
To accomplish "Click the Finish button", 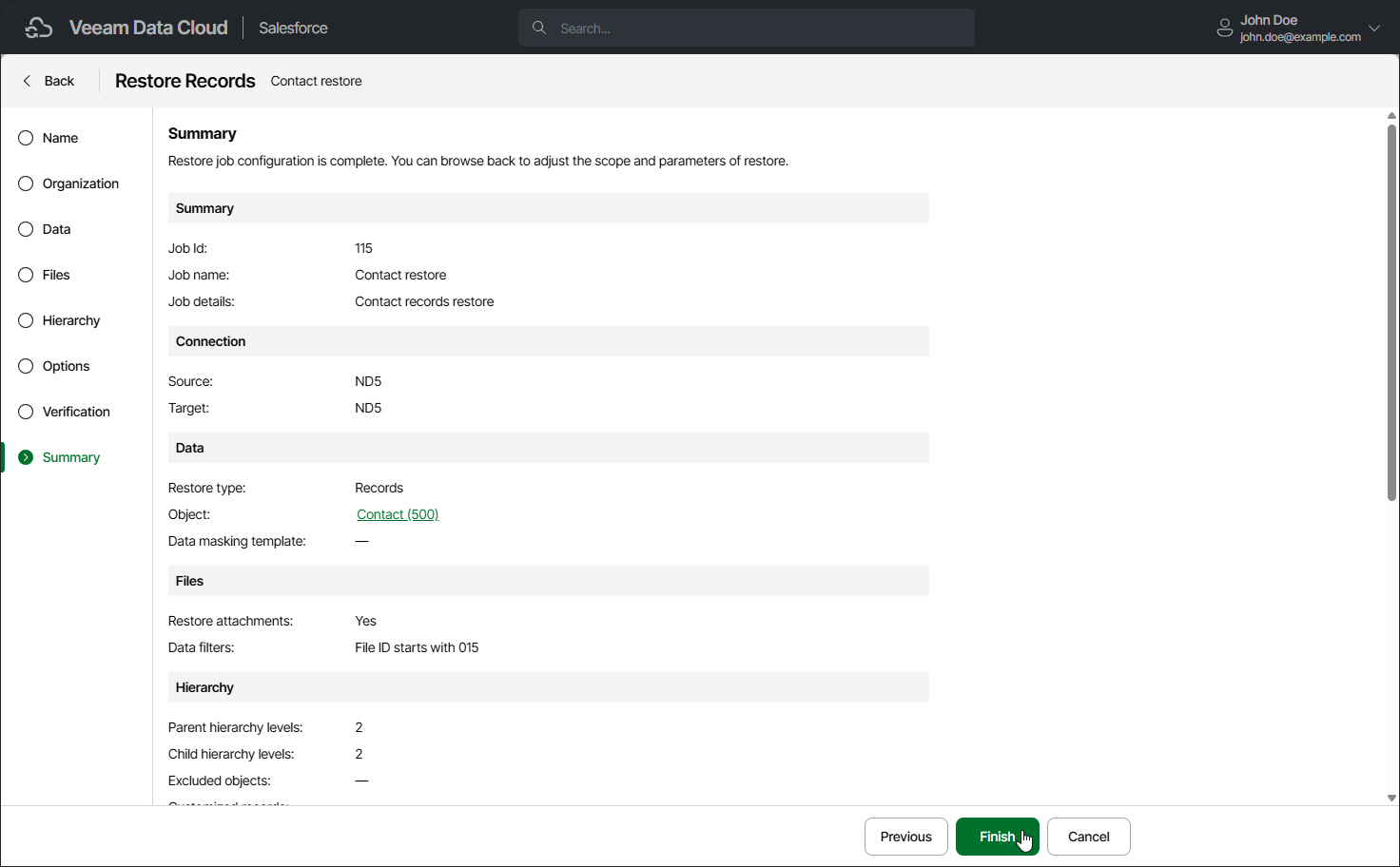I will pos(997,837).
